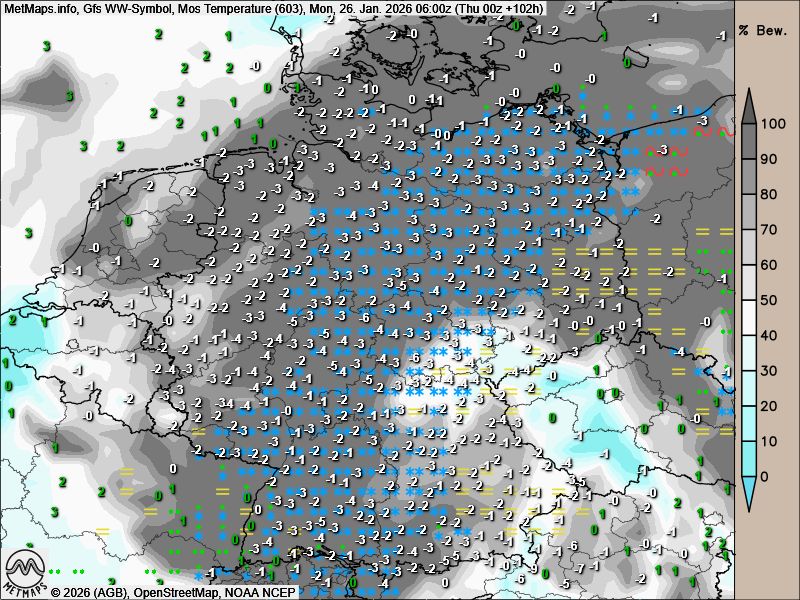This screenshot has height=600, width=800.
Task: Click the green 3 in the top-left corner
Action: pyautogui.click(x=47, y=47)
